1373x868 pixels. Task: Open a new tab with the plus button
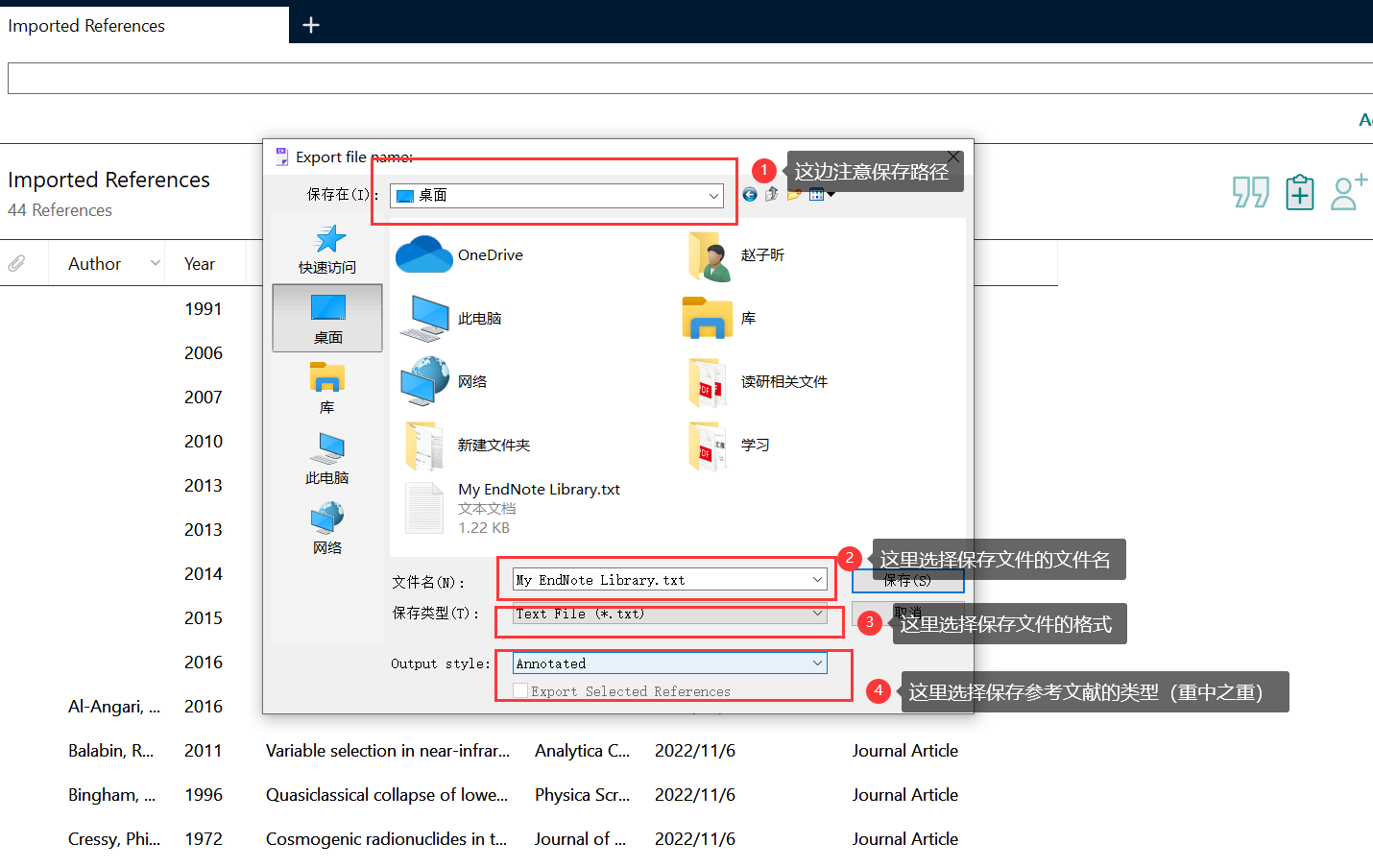click(x=311, y=25)
